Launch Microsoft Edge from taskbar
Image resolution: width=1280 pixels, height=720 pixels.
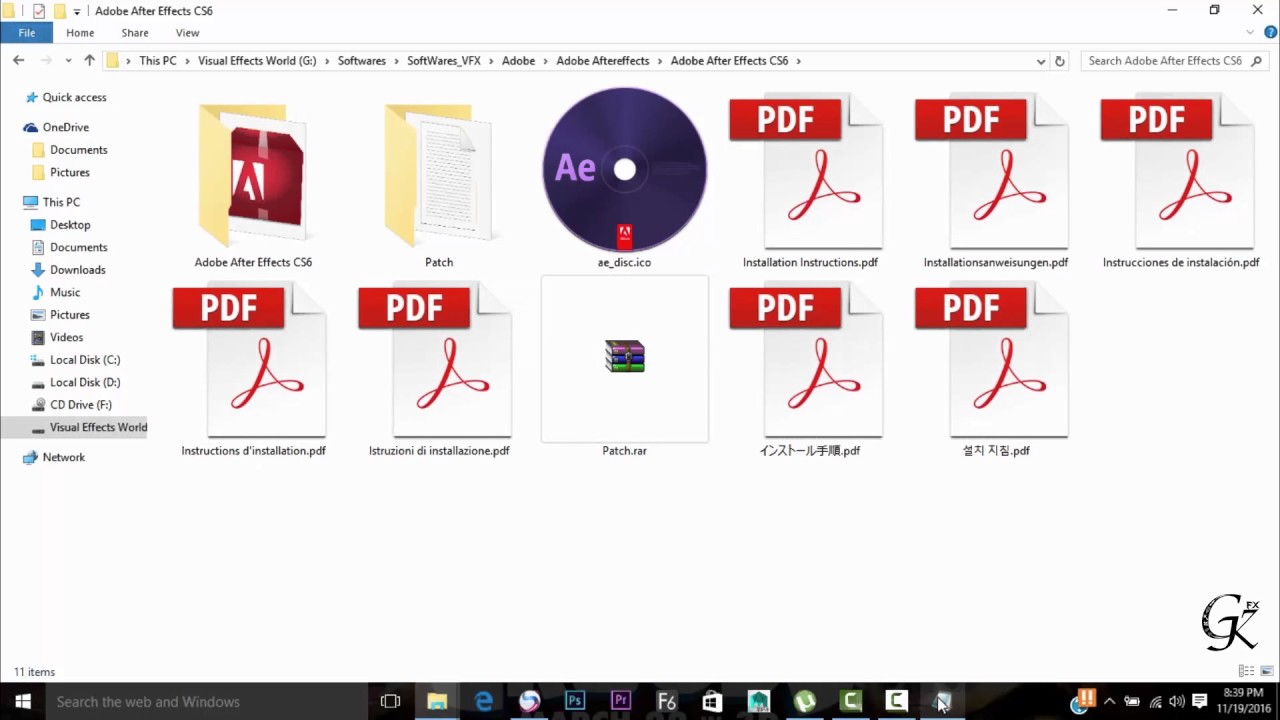(483, 702)
